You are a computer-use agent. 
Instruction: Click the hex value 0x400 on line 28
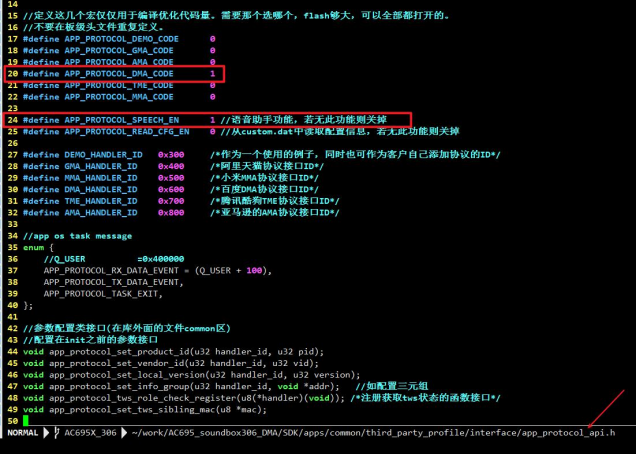point(171,166)
